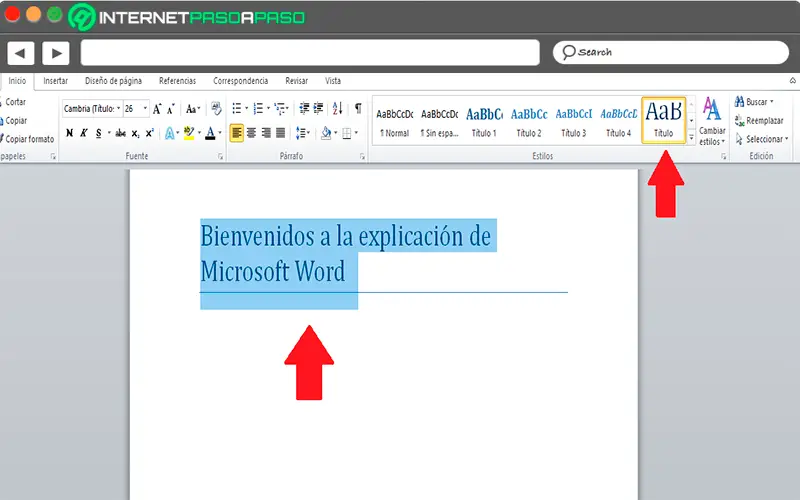This screenshot has width=800, height=500.
Task: Open the Cambria font name dropdown
Action: (119, 109)
